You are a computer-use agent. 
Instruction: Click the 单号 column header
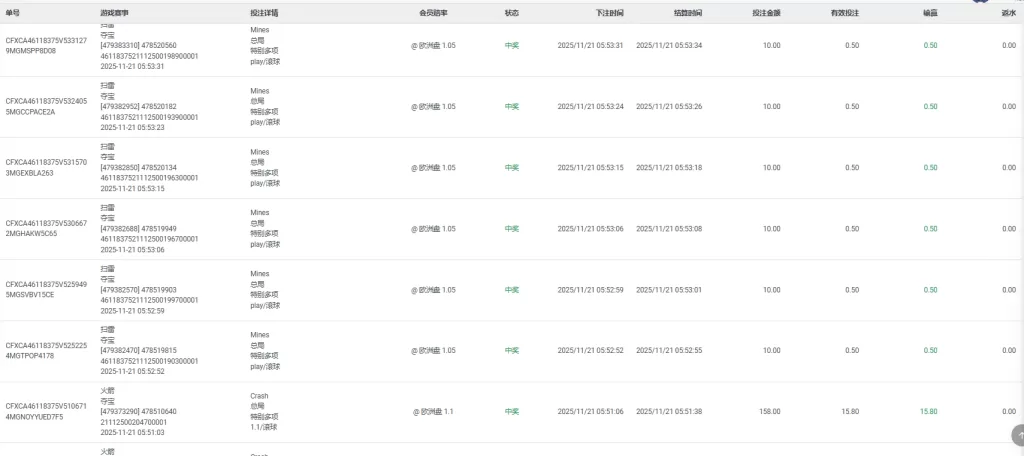point(13,13)
